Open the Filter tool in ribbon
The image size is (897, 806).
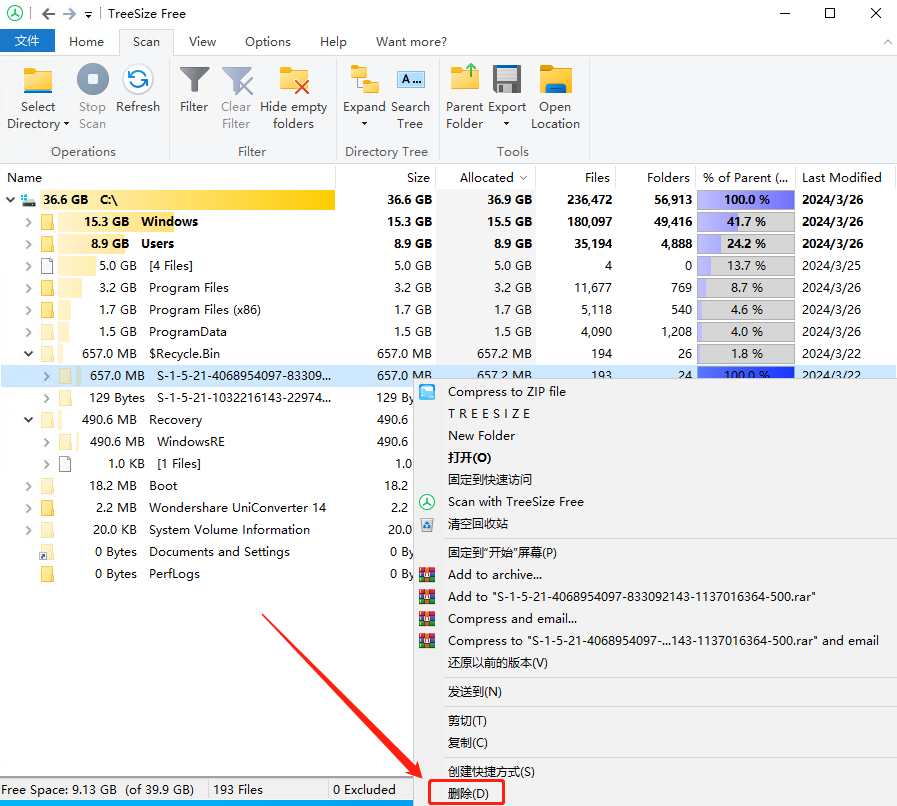point(194,80)
